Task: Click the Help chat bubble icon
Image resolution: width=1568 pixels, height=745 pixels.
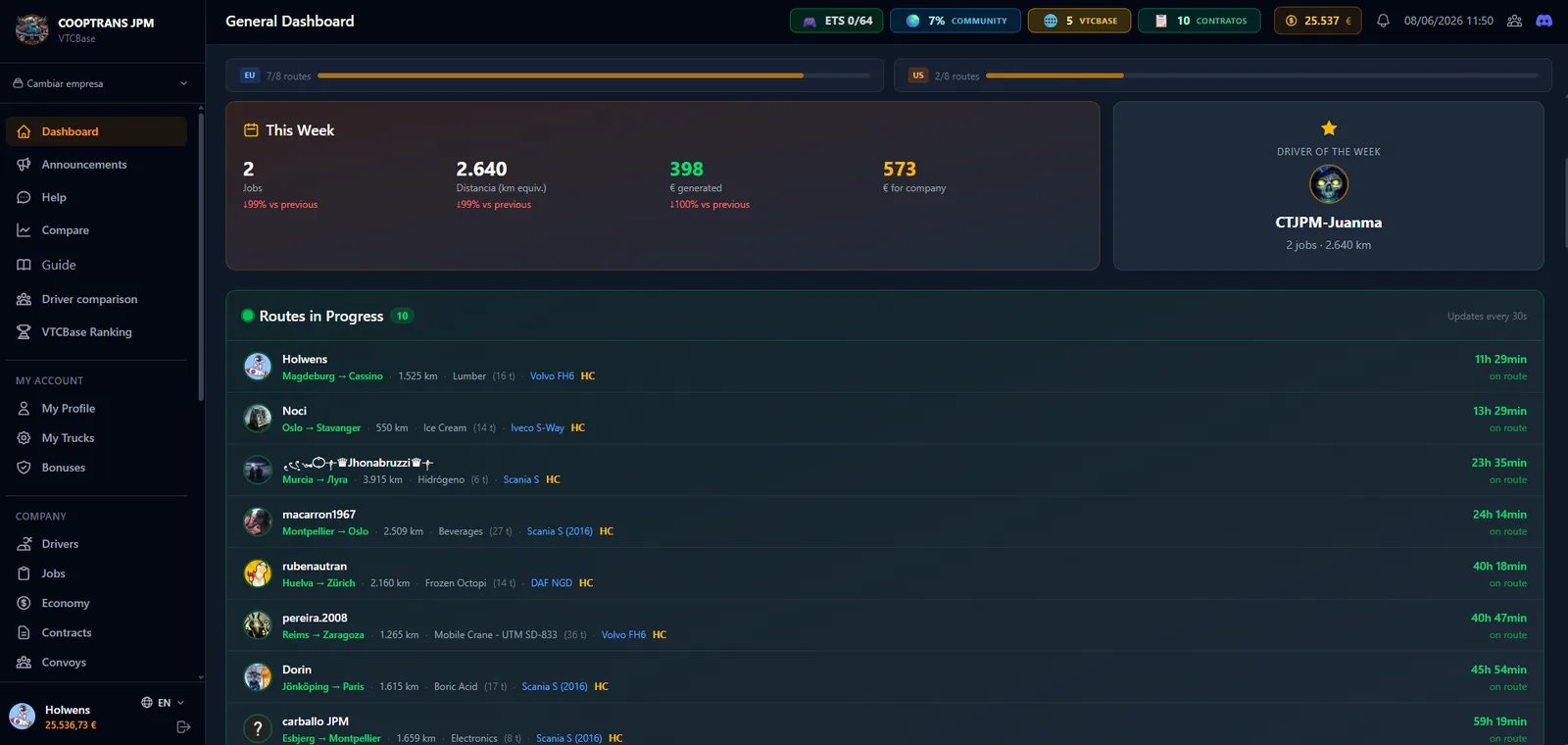Action: [x=24, y=197]
